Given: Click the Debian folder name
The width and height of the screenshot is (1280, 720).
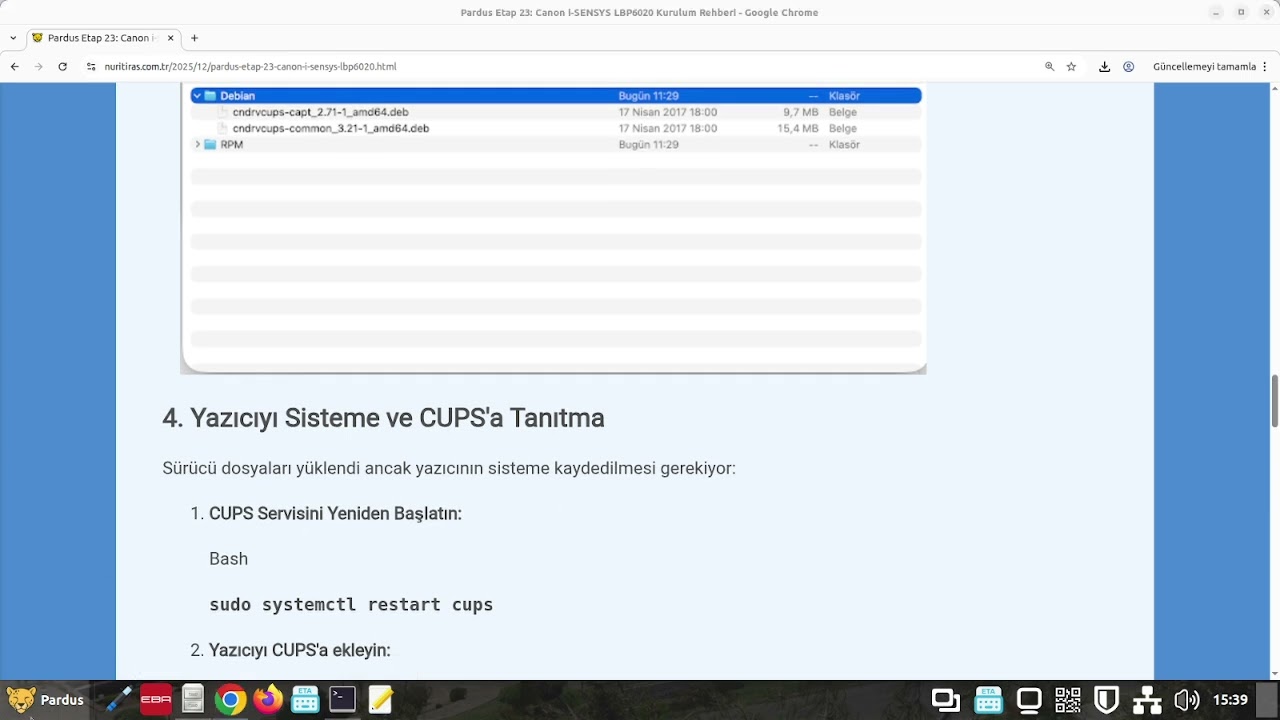Looking at the screenshot, I should click(x=237, y=96).
